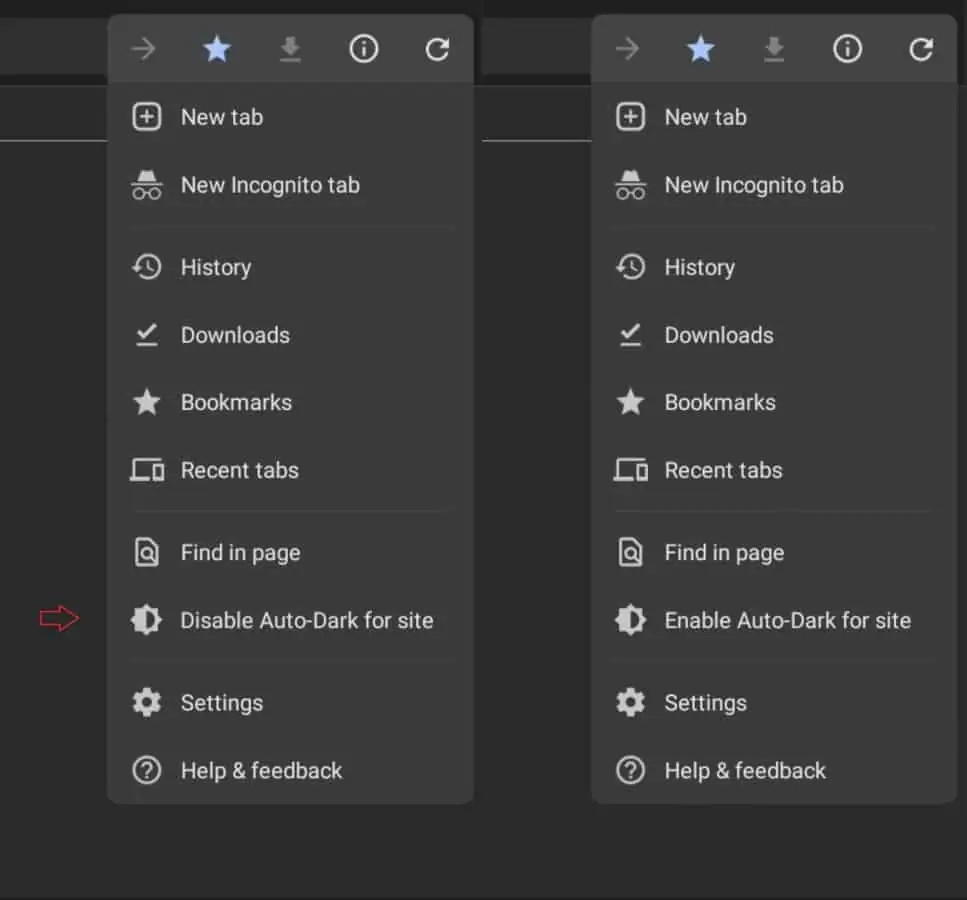The image size is (967, 900).
Task: Click the download page icon
Action: point(290,48)
